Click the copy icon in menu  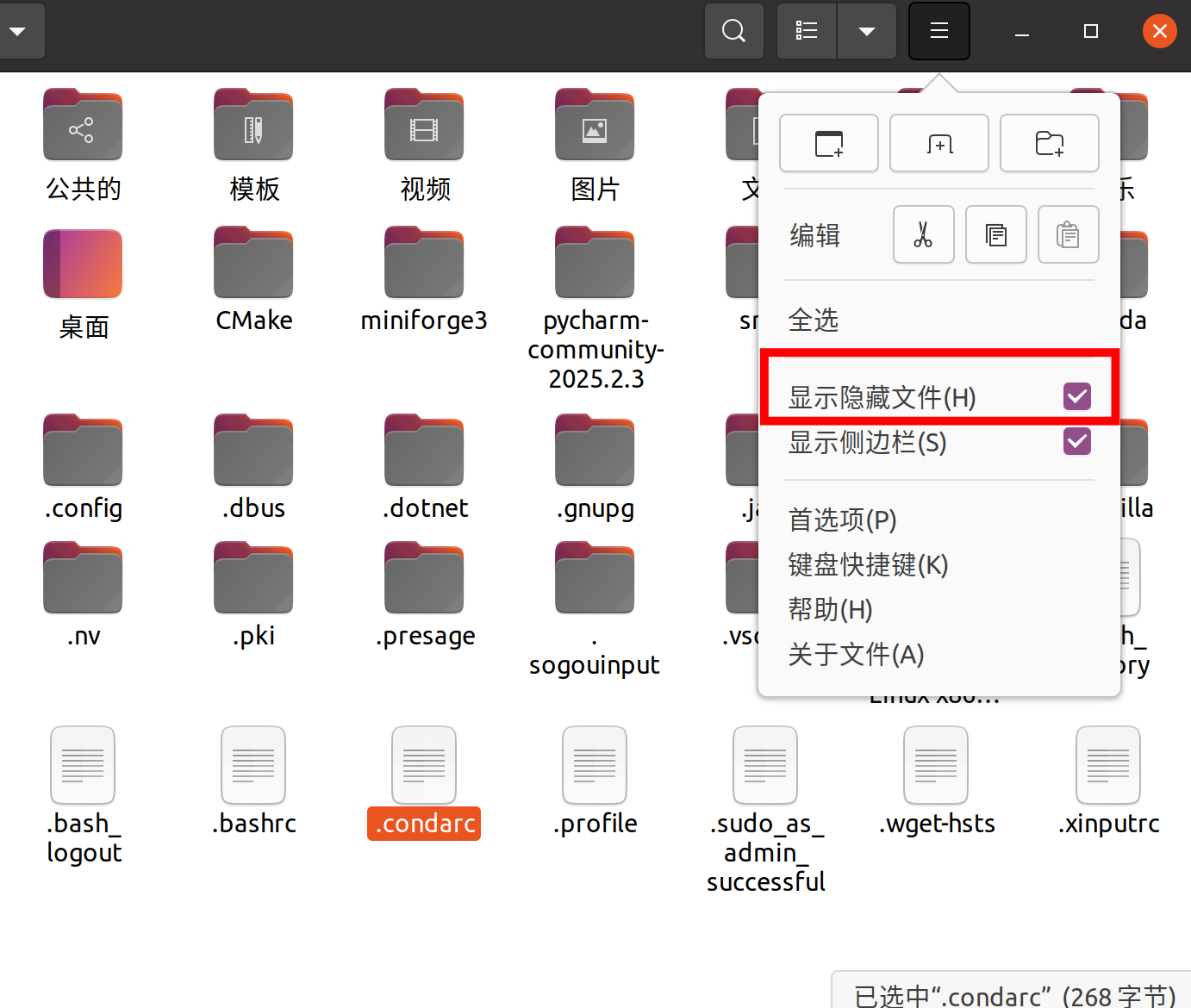(996, 234)
